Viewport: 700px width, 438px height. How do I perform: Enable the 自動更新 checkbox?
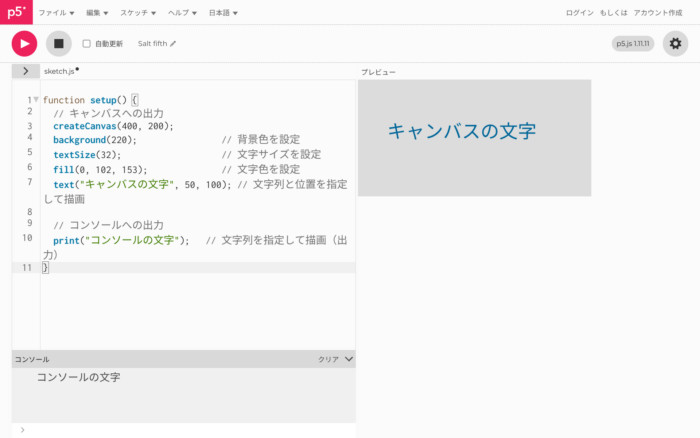pyautogui.click(x=86, y=44)
